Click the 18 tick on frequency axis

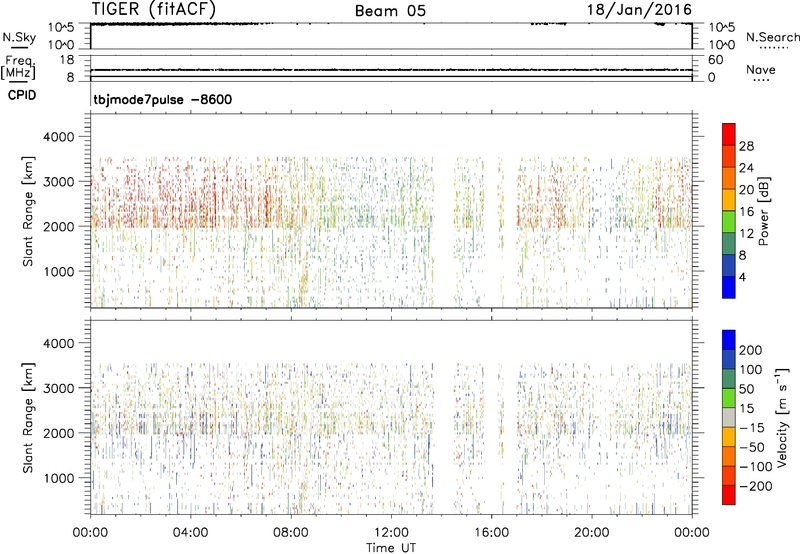point(67,60)
